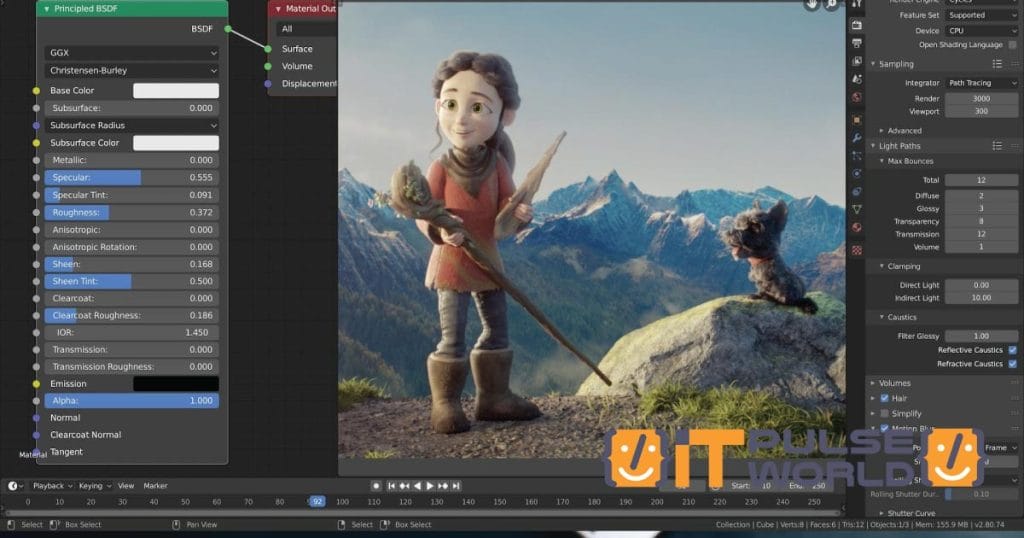This screenshot has width=1024, height=538.
Task: Open the Texture properties checkerboard icon
Action: 856,250
